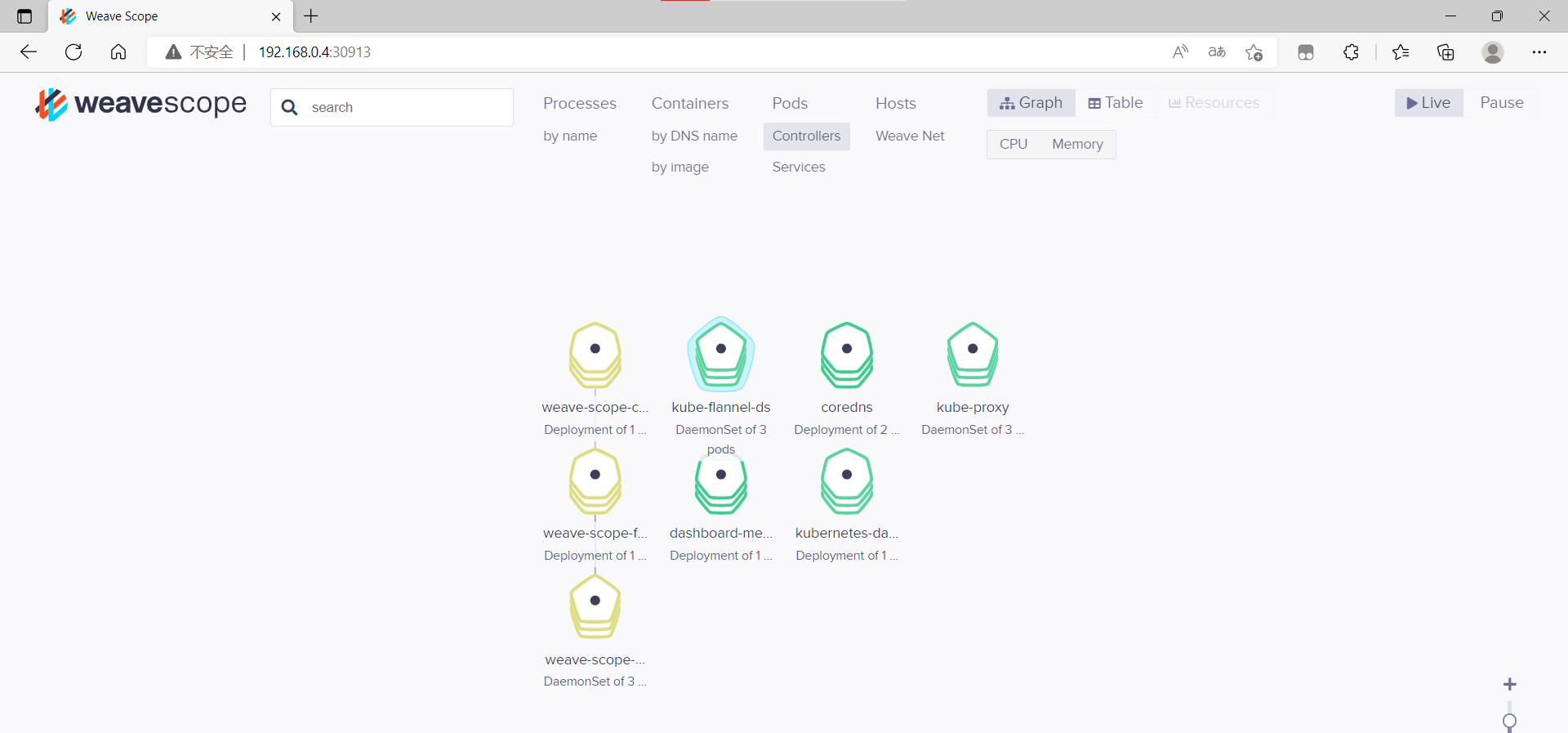Select the kube-proxy DaemonSet node

pos(973,355)
